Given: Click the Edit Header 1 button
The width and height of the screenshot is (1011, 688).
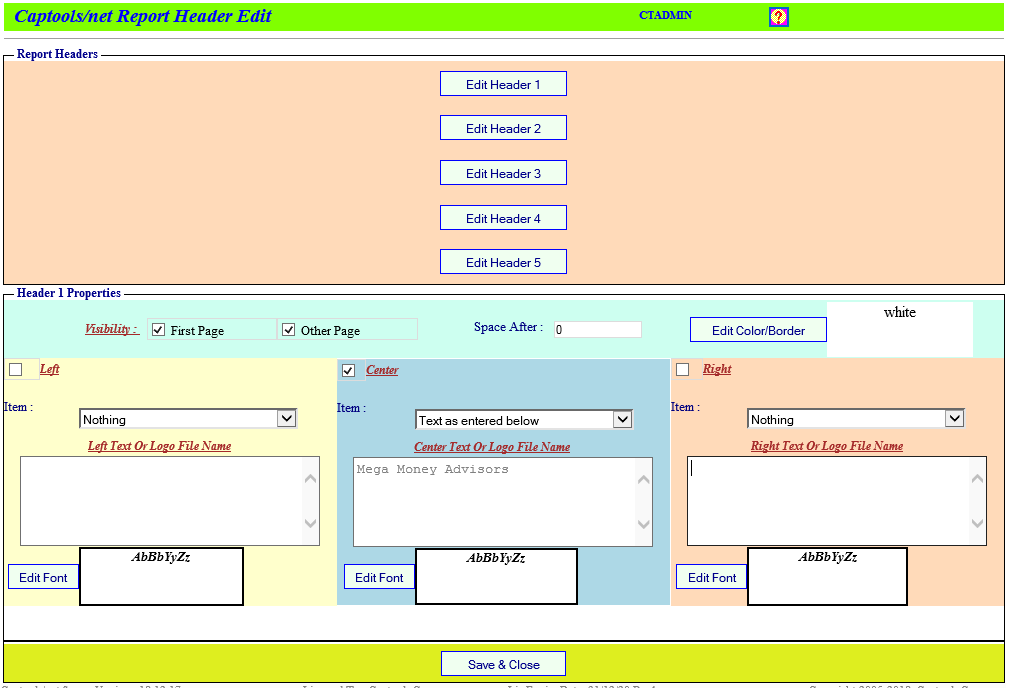Looking at the screenshot, I should pos(503,84).
